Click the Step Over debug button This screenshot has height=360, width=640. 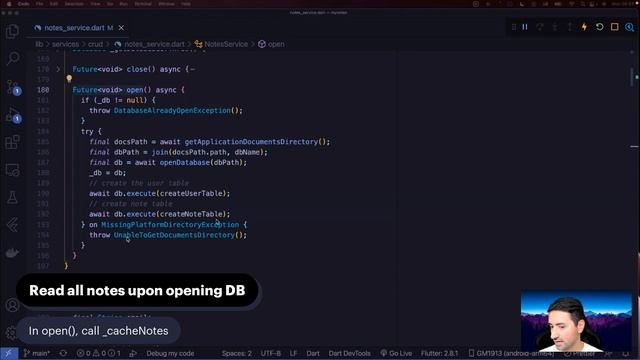click(x=540, y=27)
